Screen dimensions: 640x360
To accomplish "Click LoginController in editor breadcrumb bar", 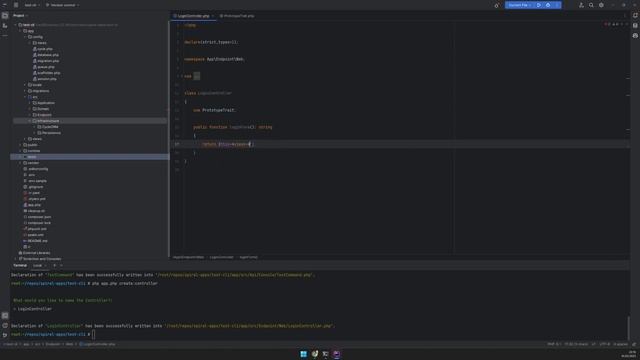I will 222,257.
